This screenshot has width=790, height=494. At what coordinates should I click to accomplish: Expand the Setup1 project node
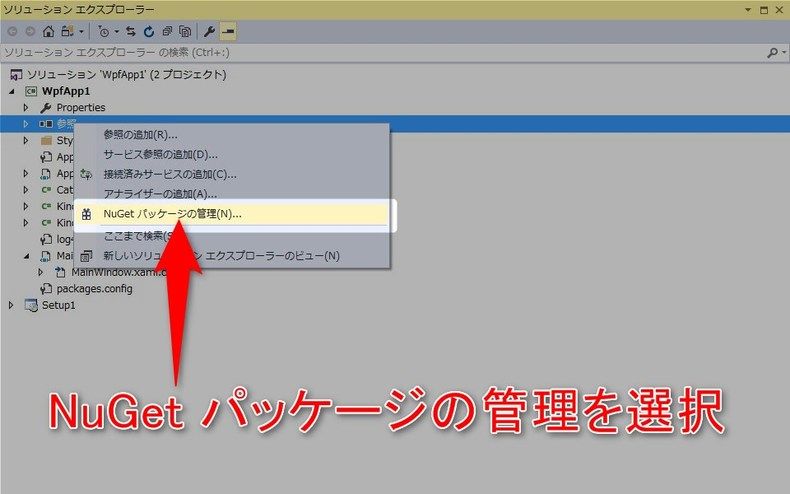click(x=11, y=305)
